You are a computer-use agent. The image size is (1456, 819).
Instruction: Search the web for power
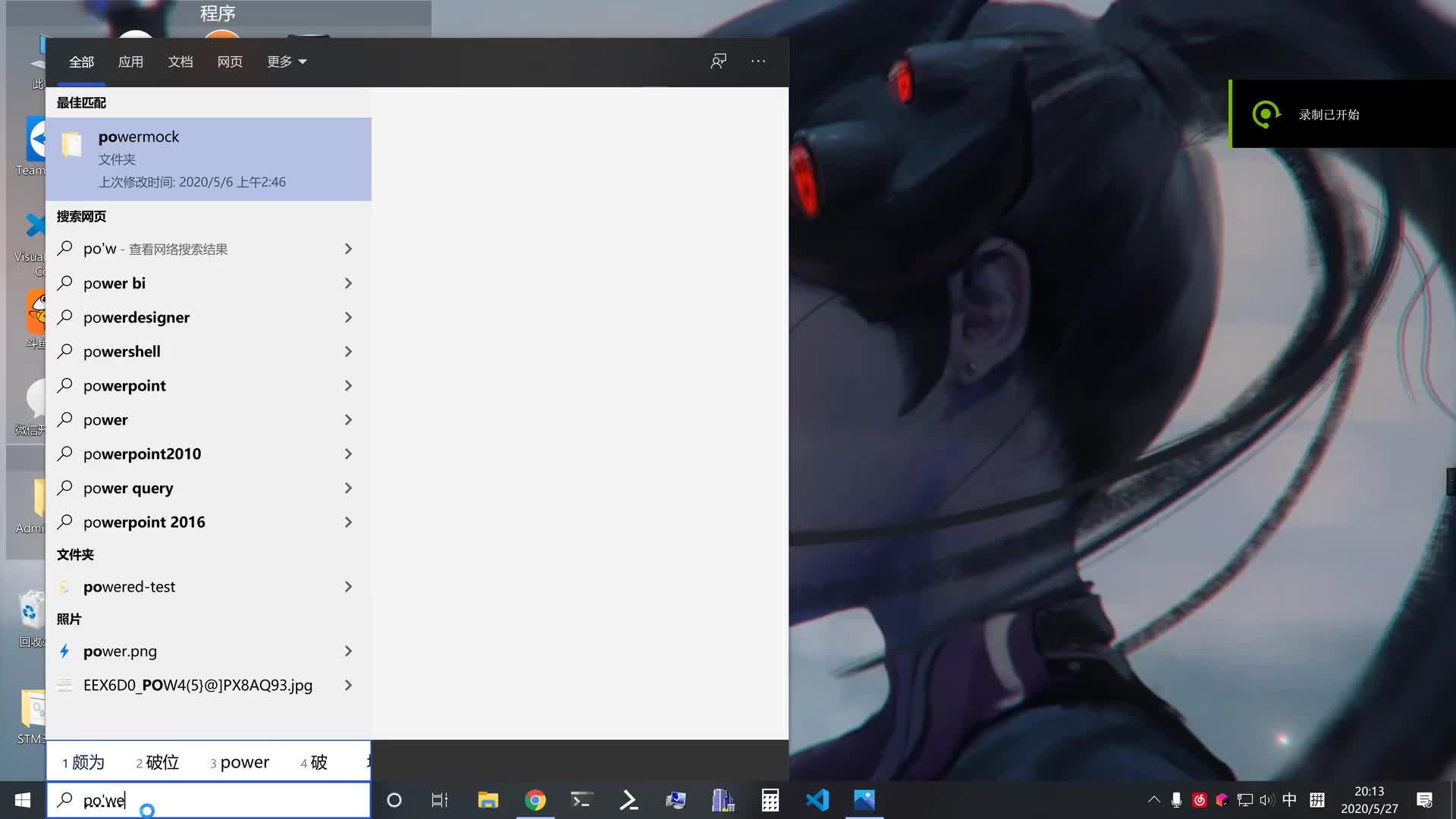click(x=209, y=419)
